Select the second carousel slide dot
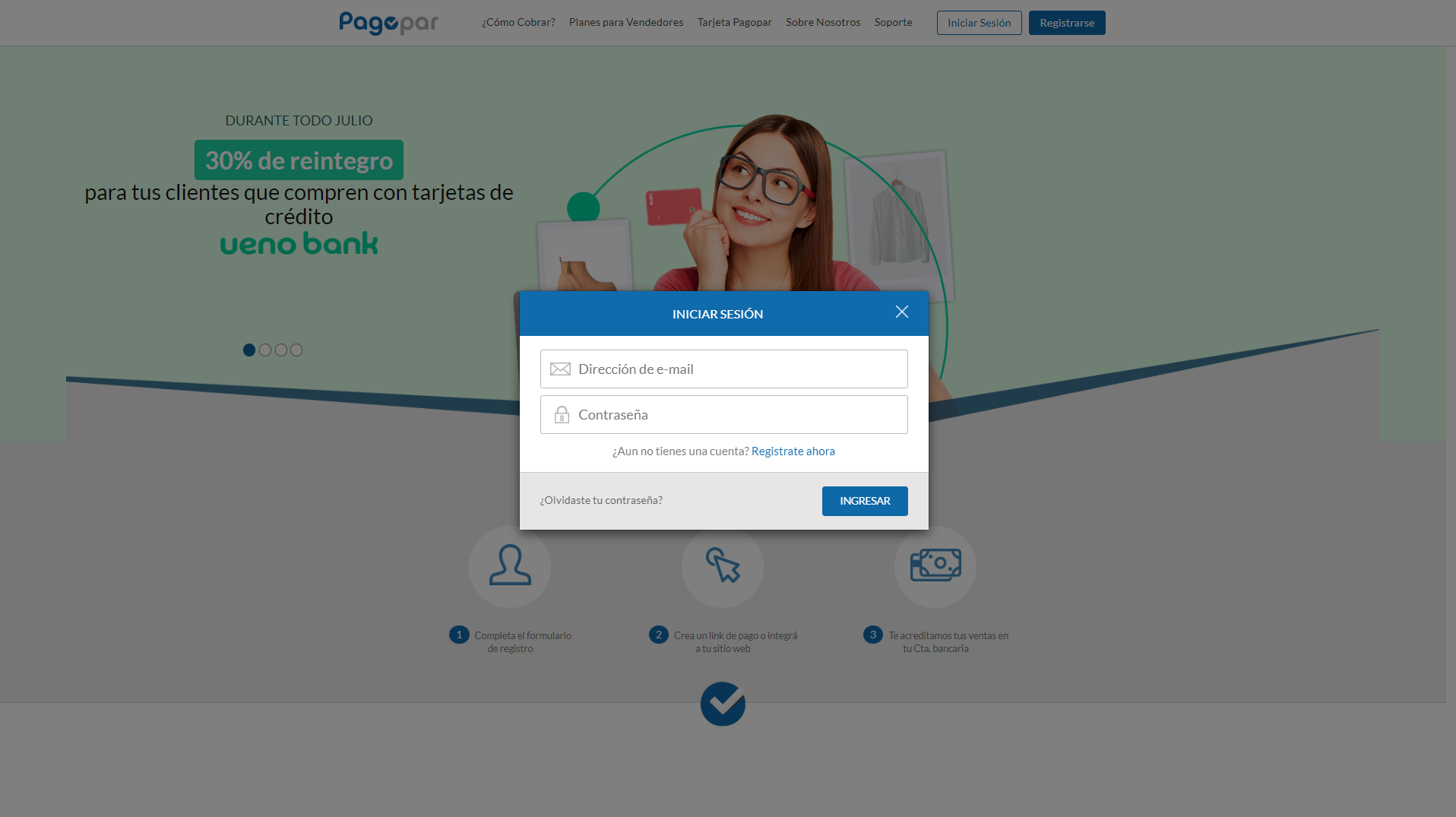This screenshot has width=1456, height=817. (x=265, y=350)
